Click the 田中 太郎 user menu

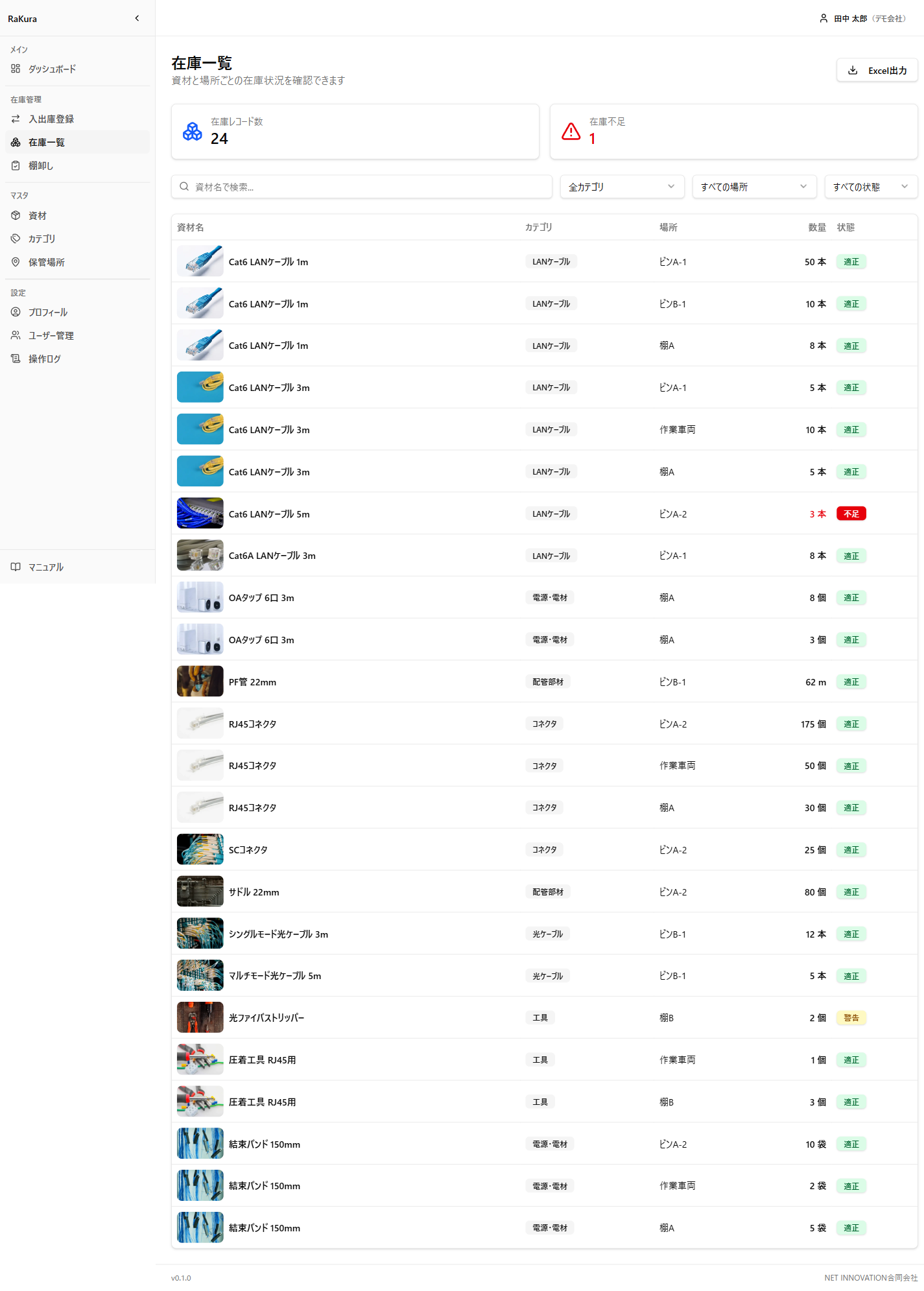point(862,18)
